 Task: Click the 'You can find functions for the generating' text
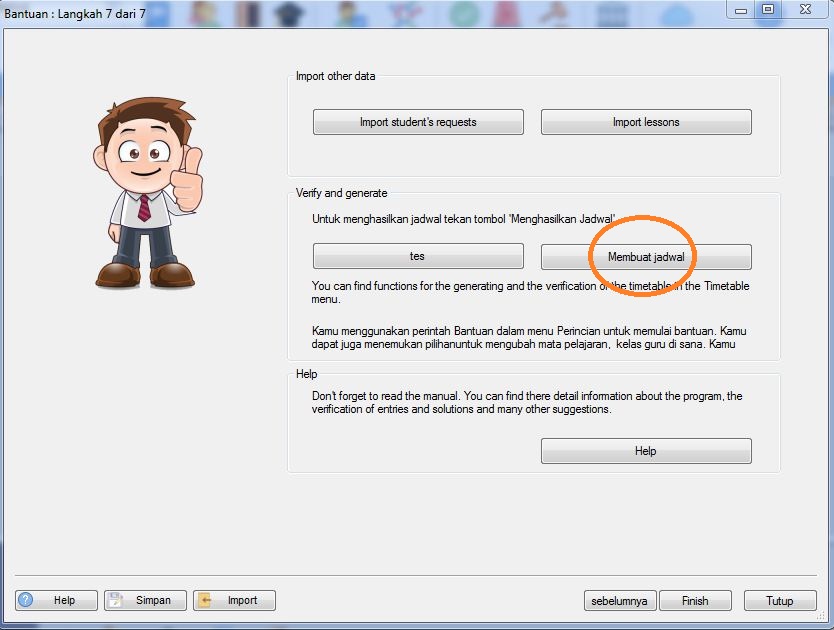(530, 292)
